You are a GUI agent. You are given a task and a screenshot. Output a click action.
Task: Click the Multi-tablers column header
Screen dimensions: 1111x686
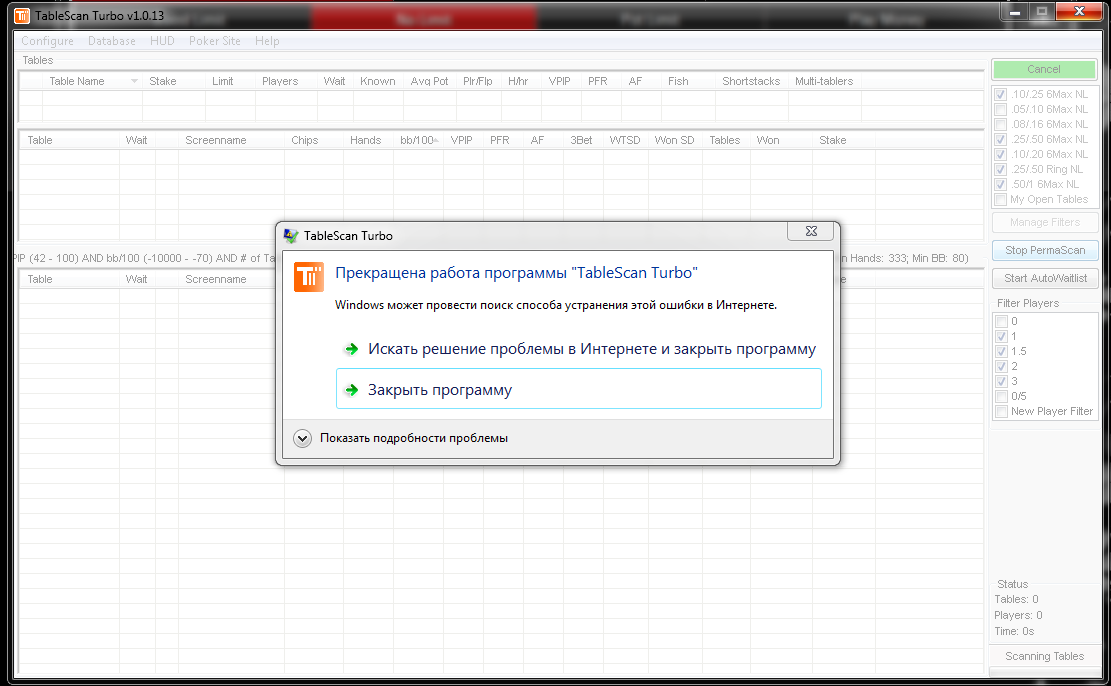tap(824, 81)
